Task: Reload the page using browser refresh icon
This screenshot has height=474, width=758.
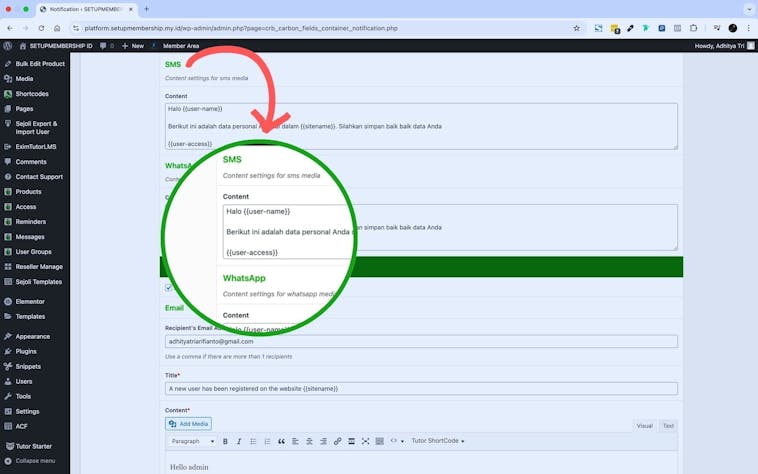Action: tap(41, 28)
